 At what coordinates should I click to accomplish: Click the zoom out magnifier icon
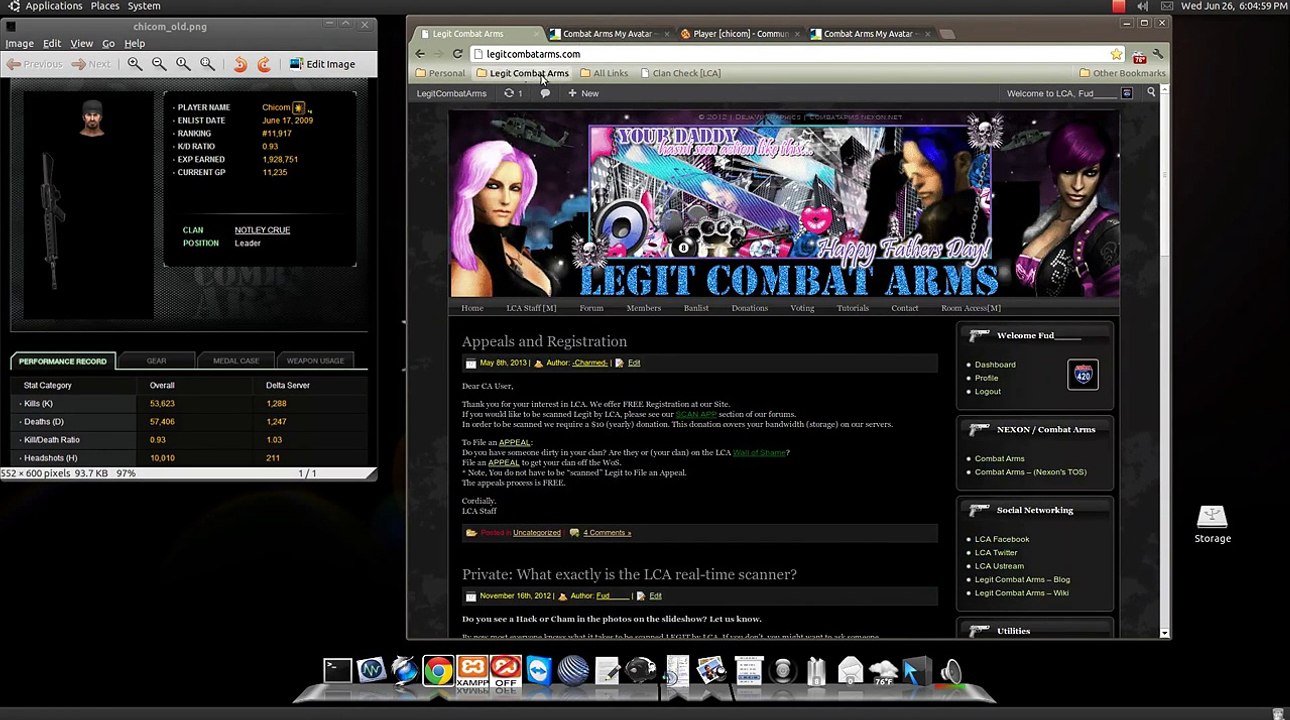coord(159,64)
